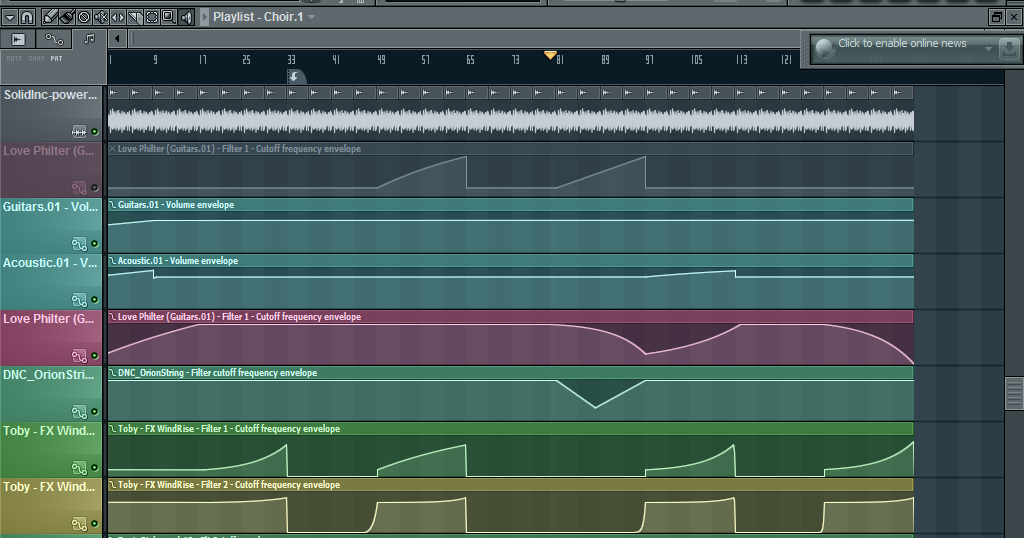The width and height of the screenshot is (1024, 538).
Task: Click the SolidInc-power audio waveform clip
Action: [511, 121]
